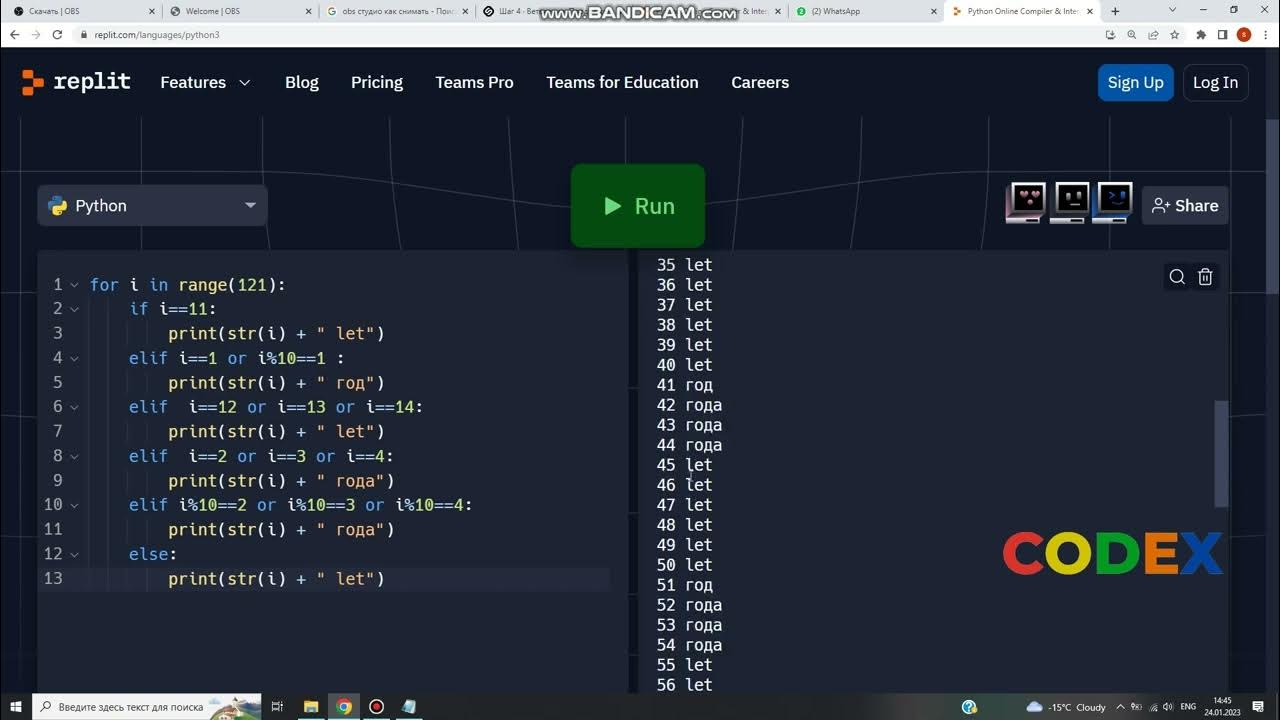
Task: Click the Log In button
Action: pos(1215,82)
